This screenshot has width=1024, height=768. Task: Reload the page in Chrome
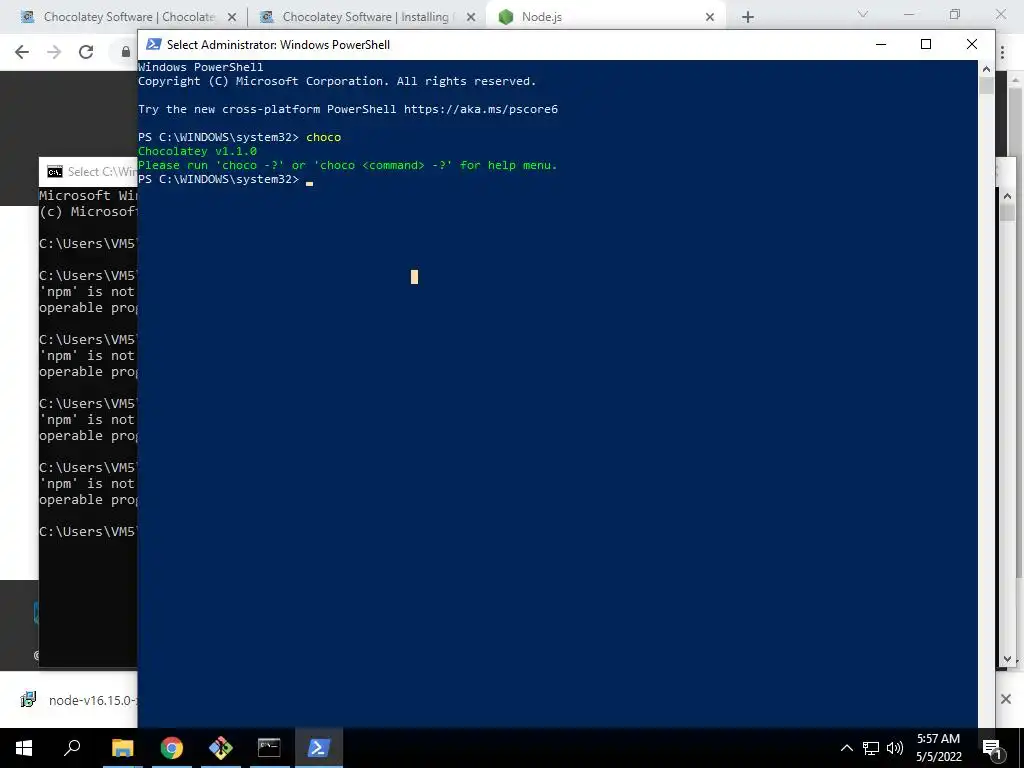(x=86, y=52)
